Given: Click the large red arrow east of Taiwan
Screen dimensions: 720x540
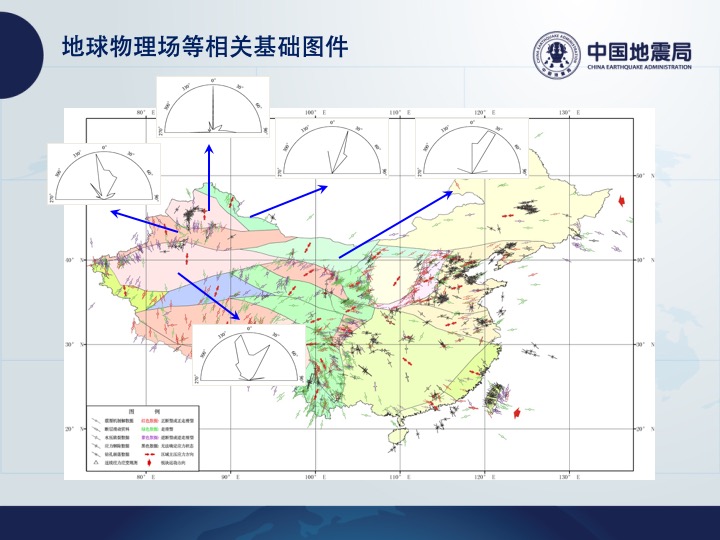Looking at the screenshot, I should click(517, 413).
